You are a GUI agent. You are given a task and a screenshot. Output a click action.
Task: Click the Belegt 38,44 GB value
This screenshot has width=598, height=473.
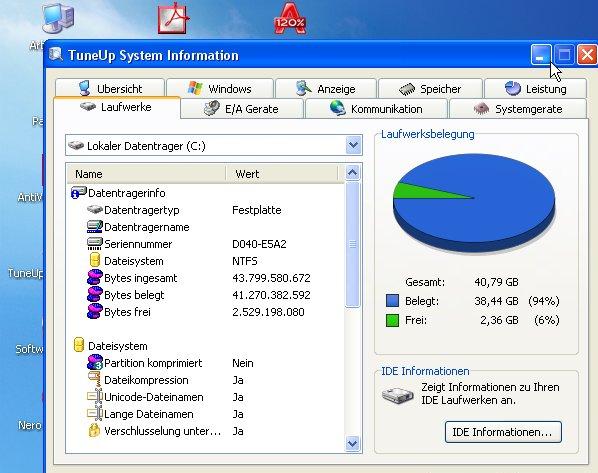pos(496,301)
